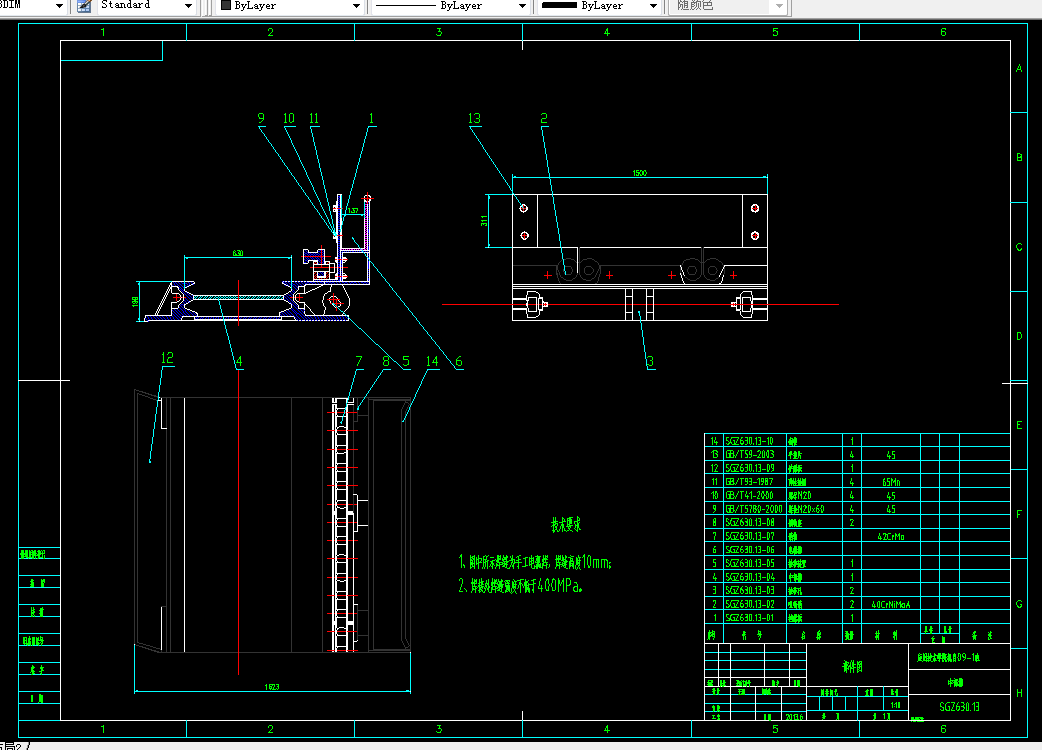Click the SGZ630.13-04 cell in parts list
The height and width of the screenshot is (750, 1042).
coord(750,577)
